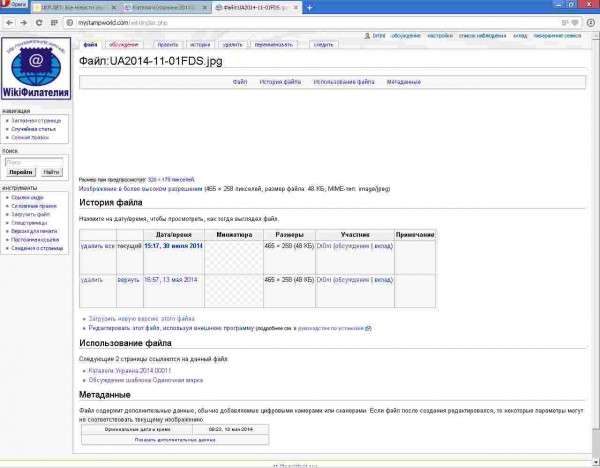Click the current version thumbnail
The image size is (600, 468).
[x=234, y=257]
